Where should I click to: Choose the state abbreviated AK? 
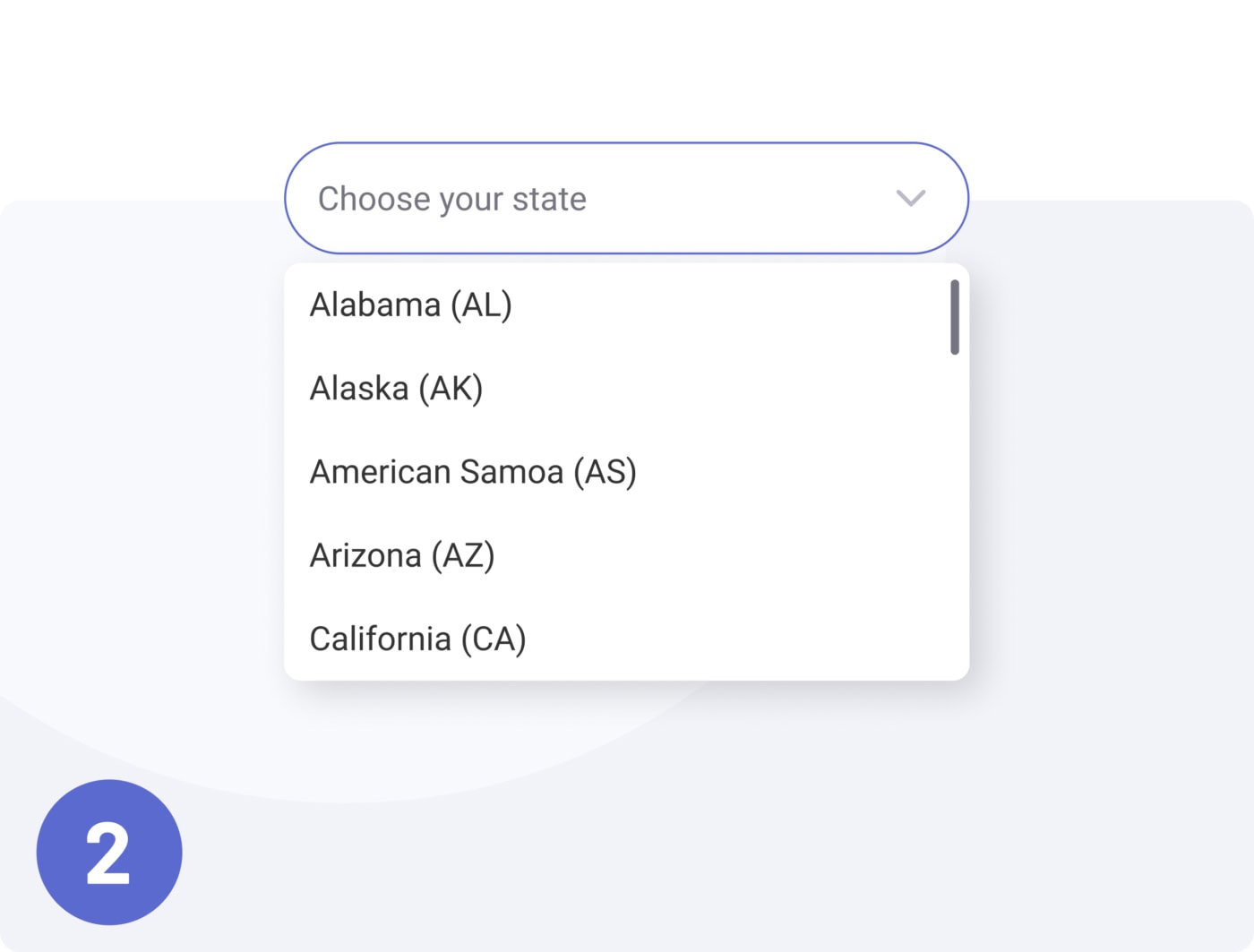click(x=396, y=389)
